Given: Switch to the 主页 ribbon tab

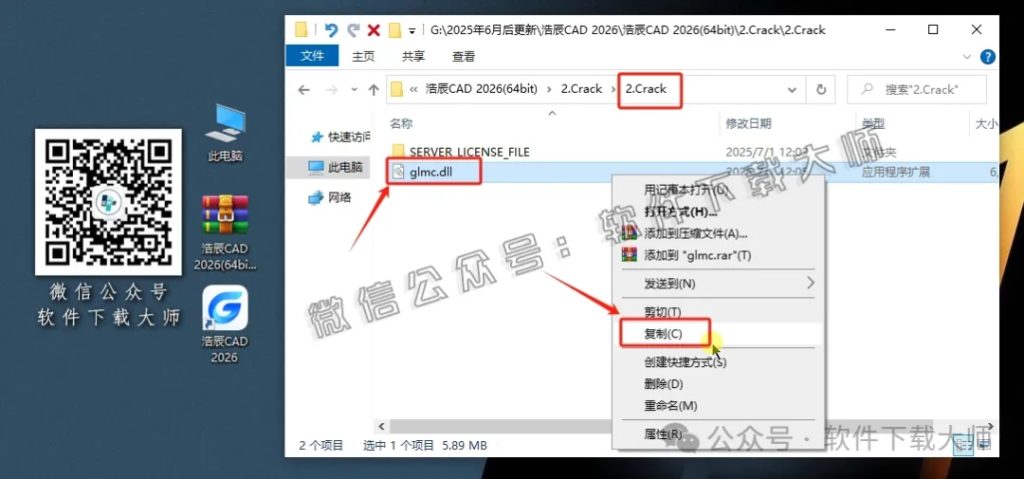Looking at the screenshot, I should point(363,57).
